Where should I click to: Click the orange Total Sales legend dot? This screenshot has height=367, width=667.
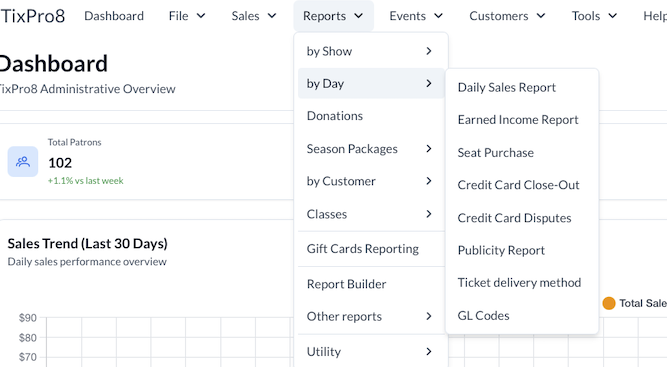pyautogui.click(x=609, y=303)
